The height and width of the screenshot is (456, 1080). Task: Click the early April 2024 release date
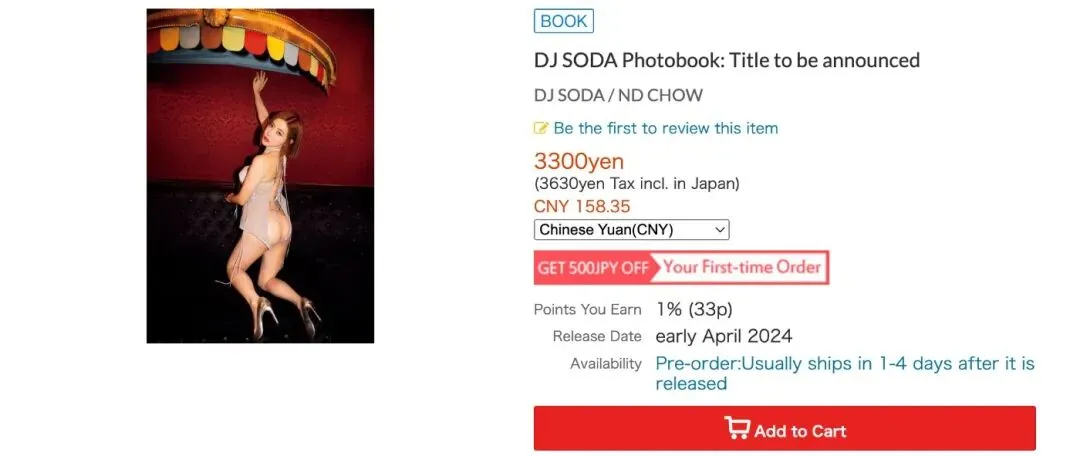coord(724,337)
